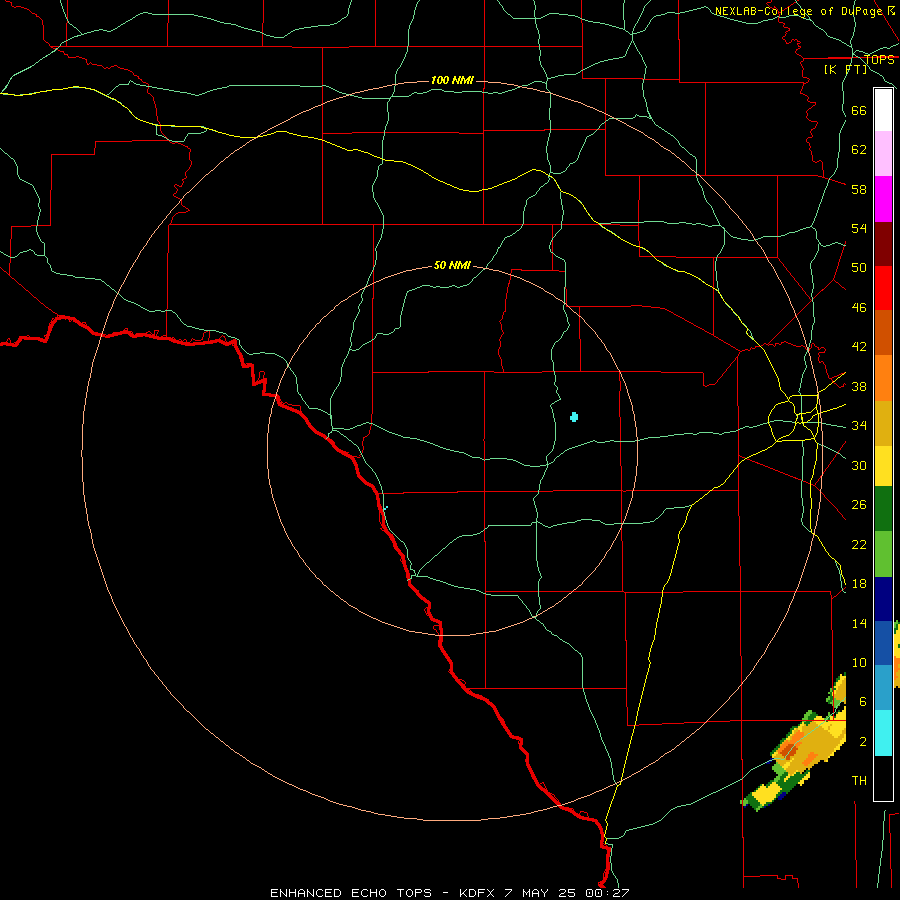Click the "50 NMI" range ring label
Screen dimensions: 900x900
click(452, 265)
